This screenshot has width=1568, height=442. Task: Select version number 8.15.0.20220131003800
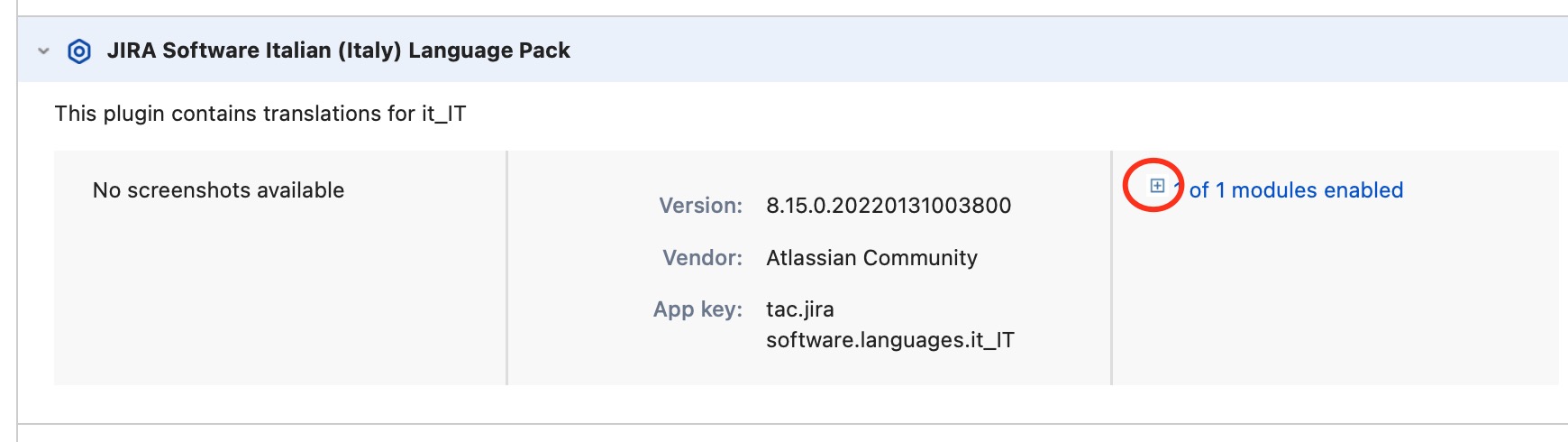(889, 206)
